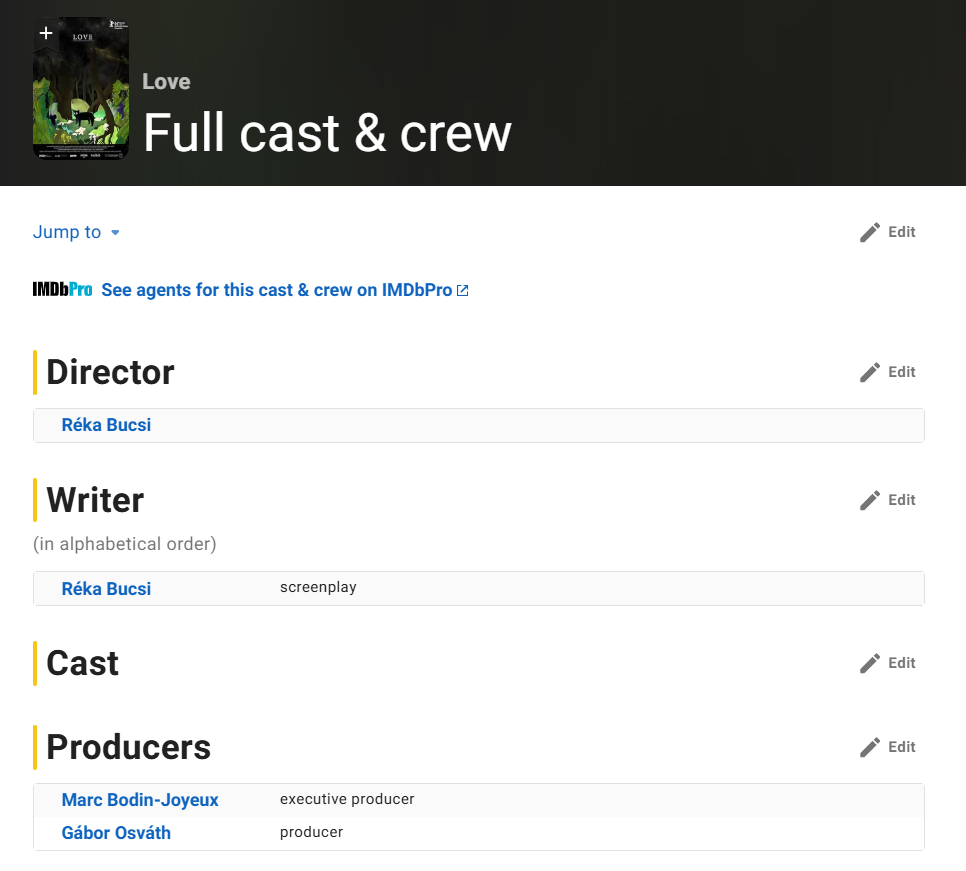Screen dimensions: 966x871
Task: Expand the Jump to dropdown
Action: pyautogui.click(x=77, y=232)
